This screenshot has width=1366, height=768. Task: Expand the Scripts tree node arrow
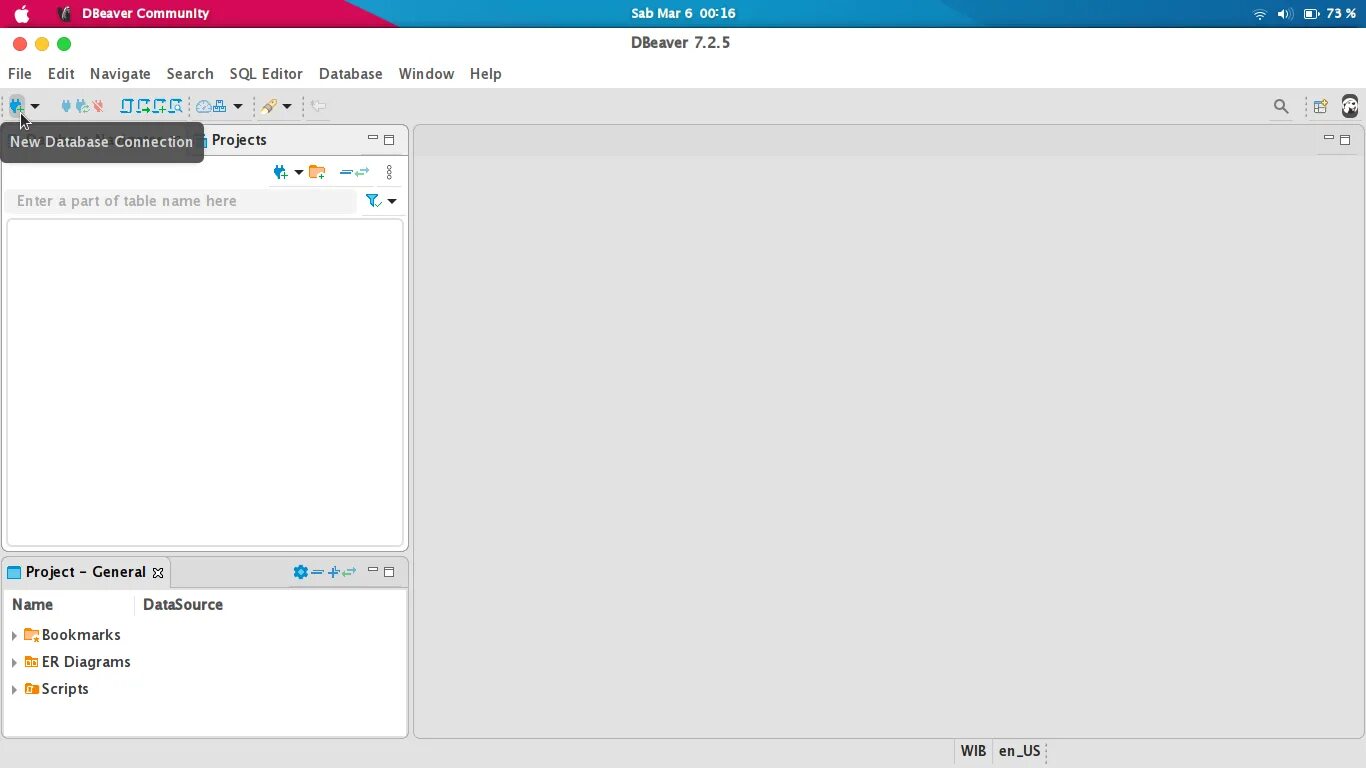point(14,689)
